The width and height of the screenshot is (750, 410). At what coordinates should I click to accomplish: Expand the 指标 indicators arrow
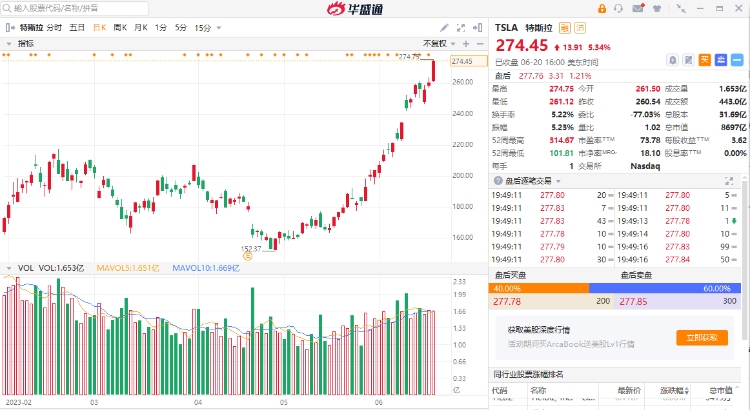pyautogui.click(x=9, y=44)
